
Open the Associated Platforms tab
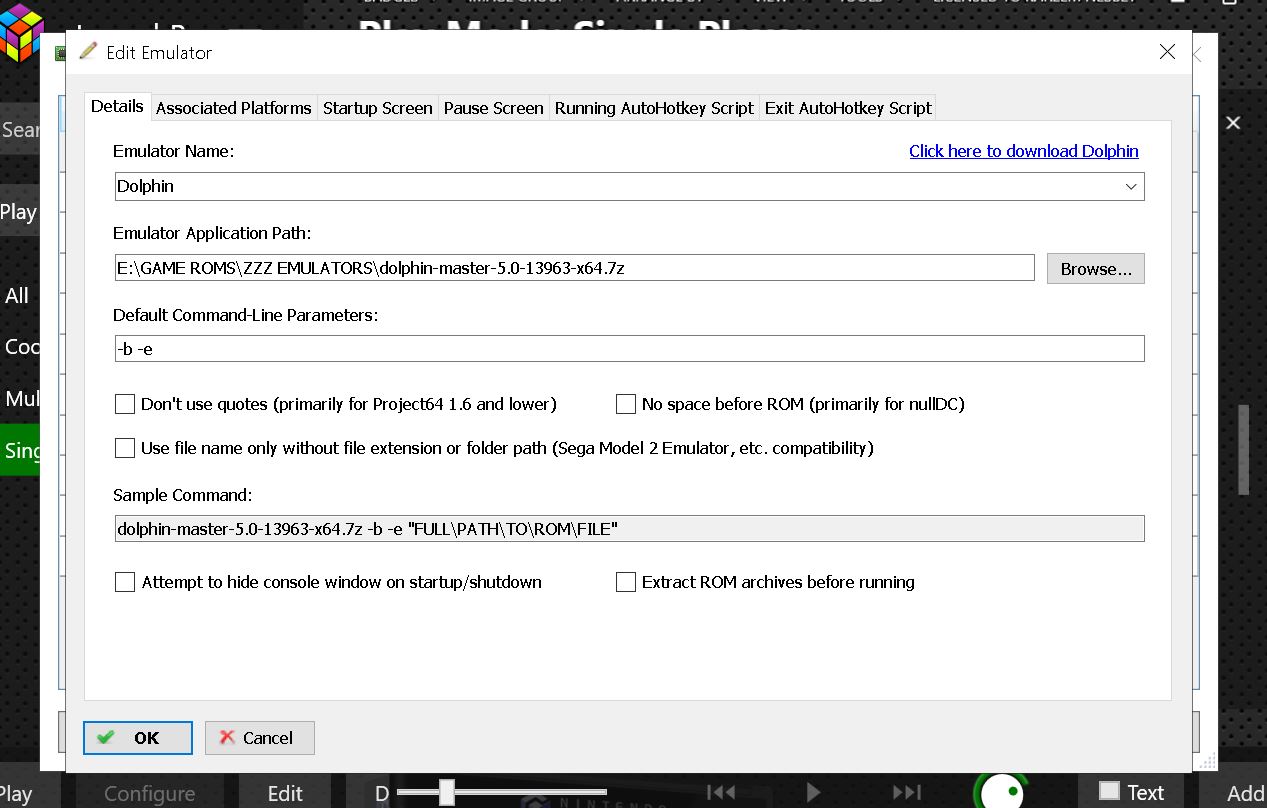pyautogui.click(x=234, y=108)
